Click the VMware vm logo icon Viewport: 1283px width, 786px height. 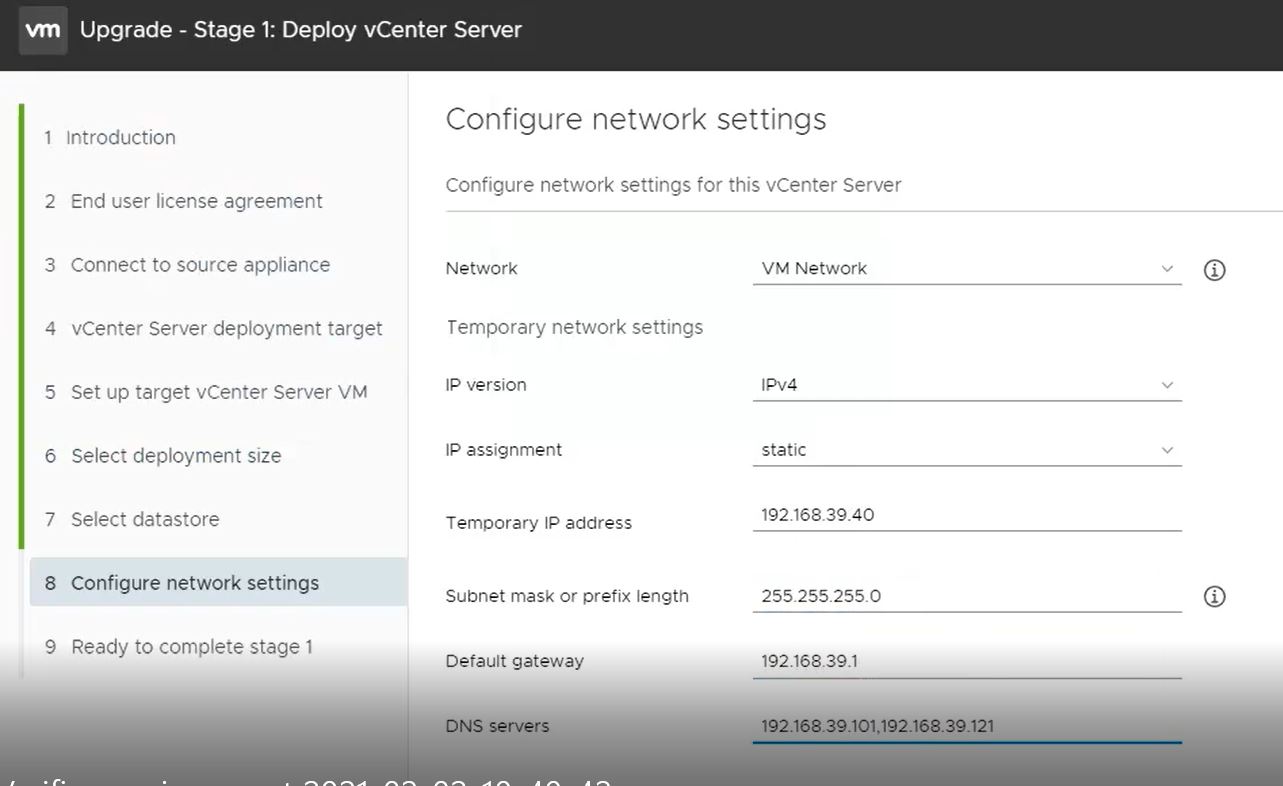42,30
